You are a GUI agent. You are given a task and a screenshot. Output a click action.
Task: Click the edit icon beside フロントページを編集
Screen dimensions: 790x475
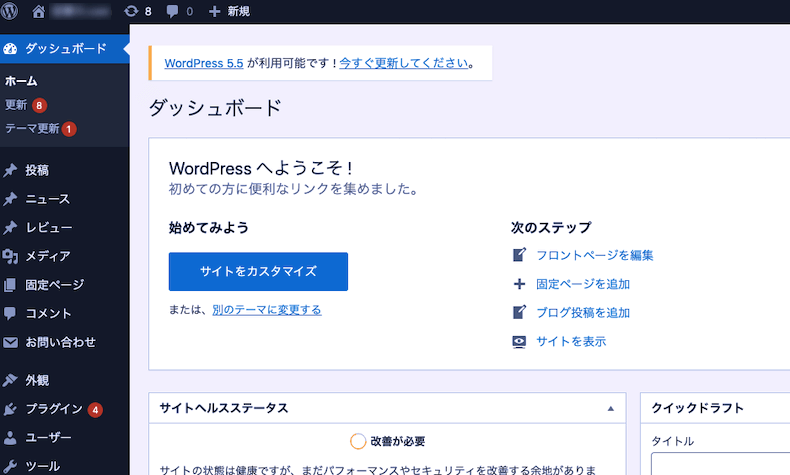tap(519, 255)
